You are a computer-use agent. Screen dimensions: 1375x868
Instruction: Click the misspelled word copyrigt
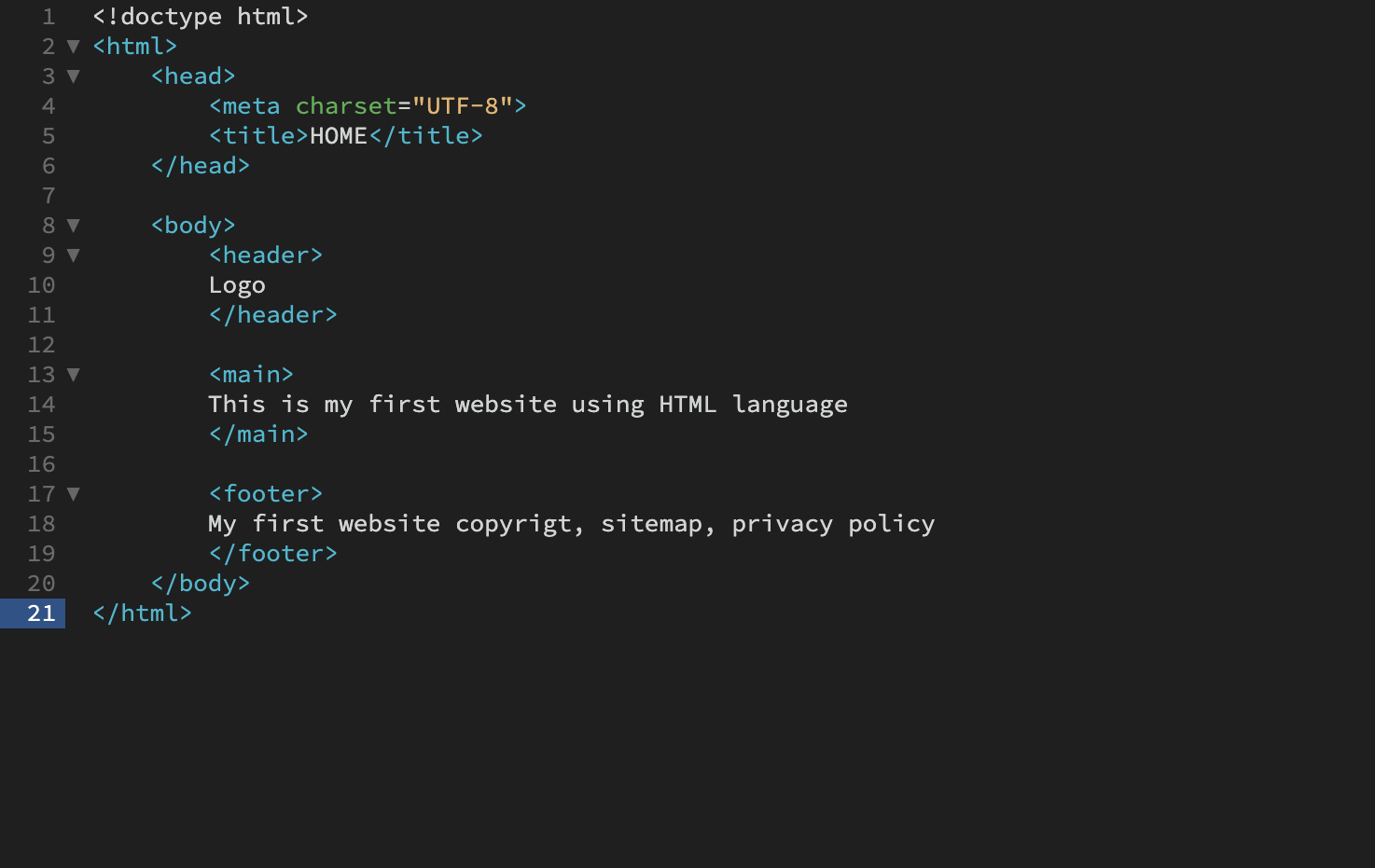(x=513, y=524)
